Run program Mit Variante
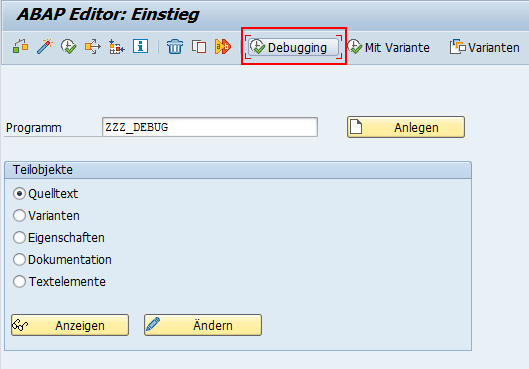Screen dimensions: 529x369 coord(389,47)
